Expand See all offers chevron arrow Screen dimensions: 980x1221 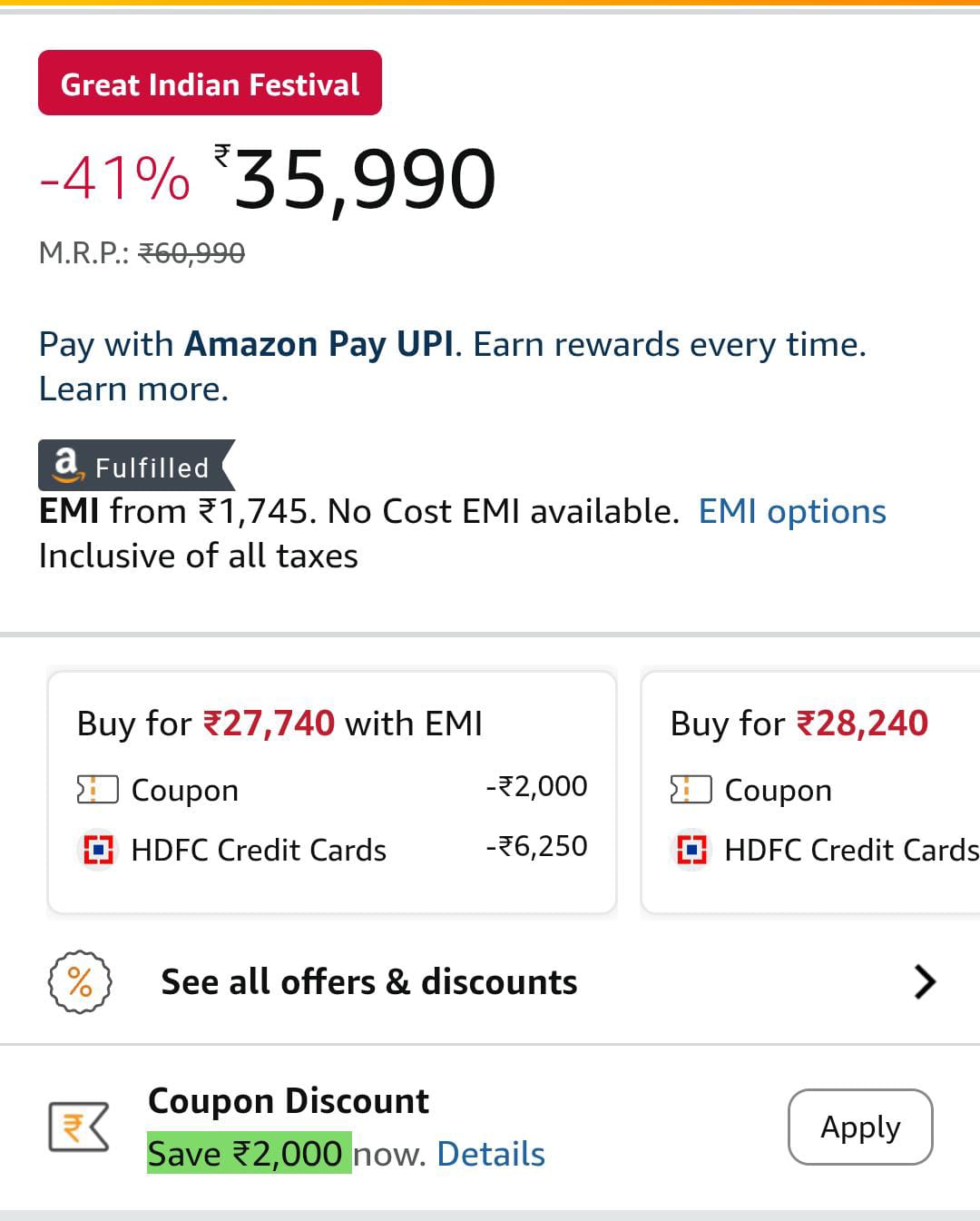pyautogui.click(x=925, y=982)
